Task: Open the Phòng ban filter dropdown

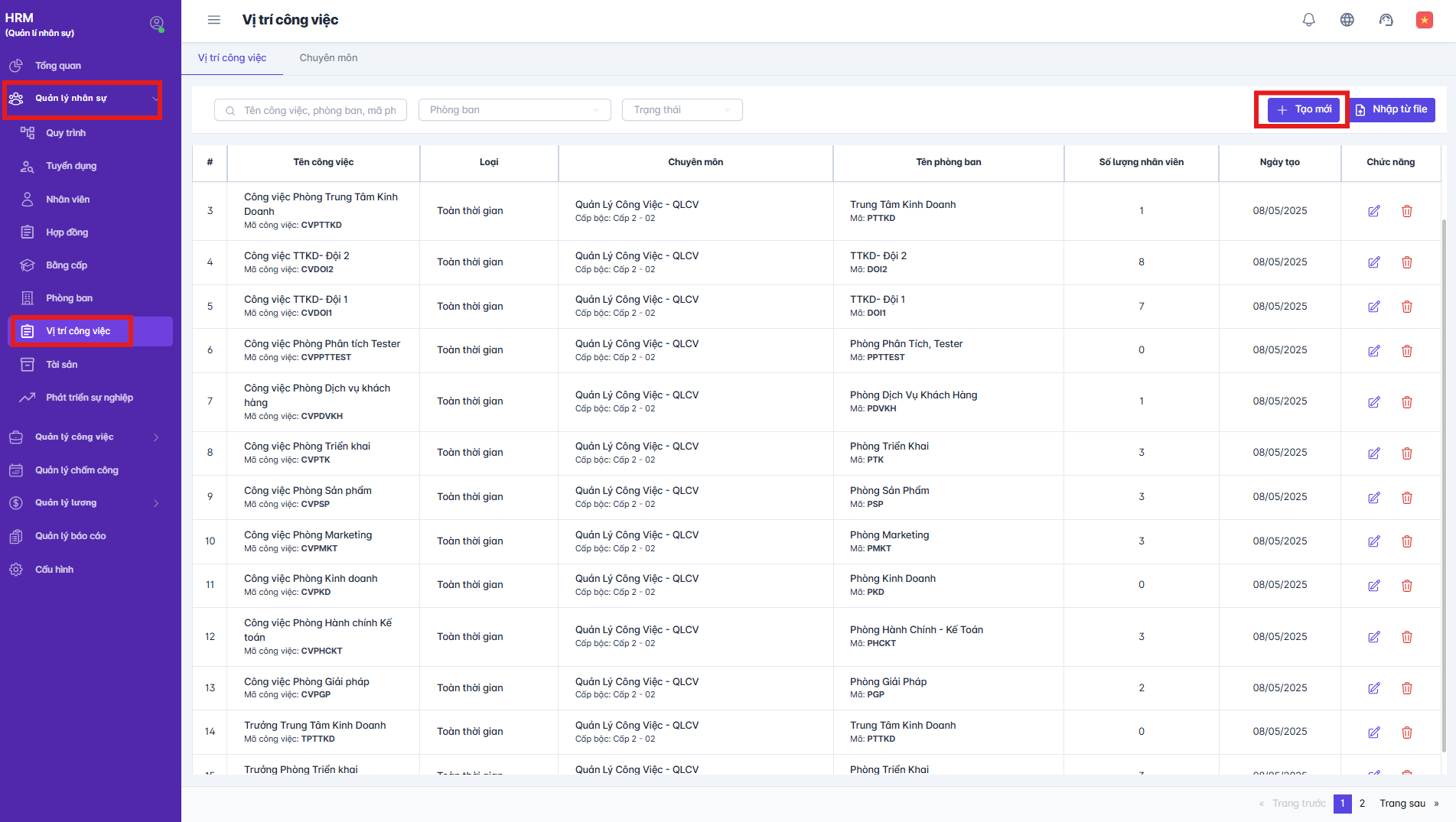Action: (x=514, y=110)
